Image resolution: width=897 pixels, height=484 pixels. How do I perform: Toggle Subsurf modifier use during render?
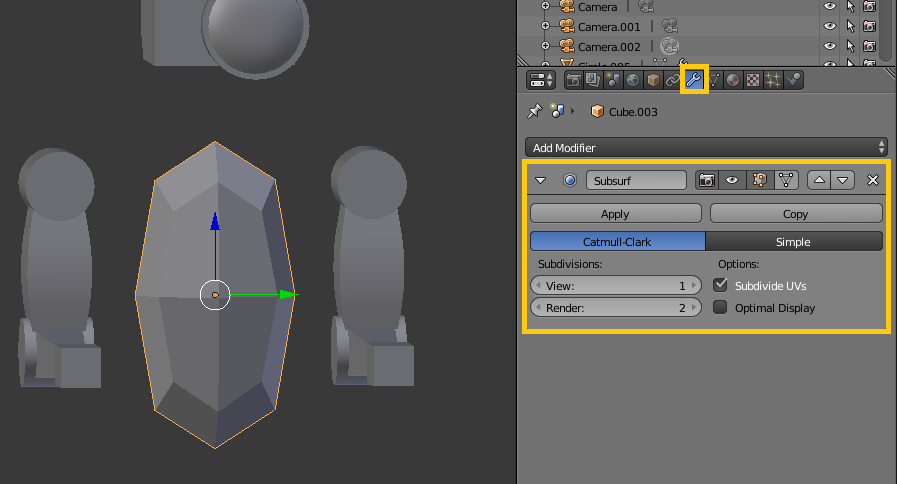(x=707, y=180)
